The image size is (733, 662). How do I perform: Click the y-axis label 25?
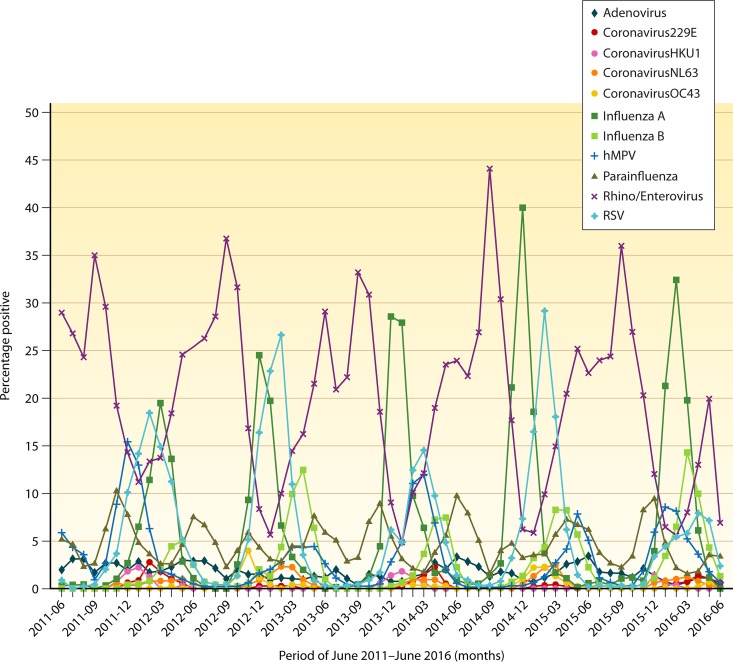click(34, 351)
